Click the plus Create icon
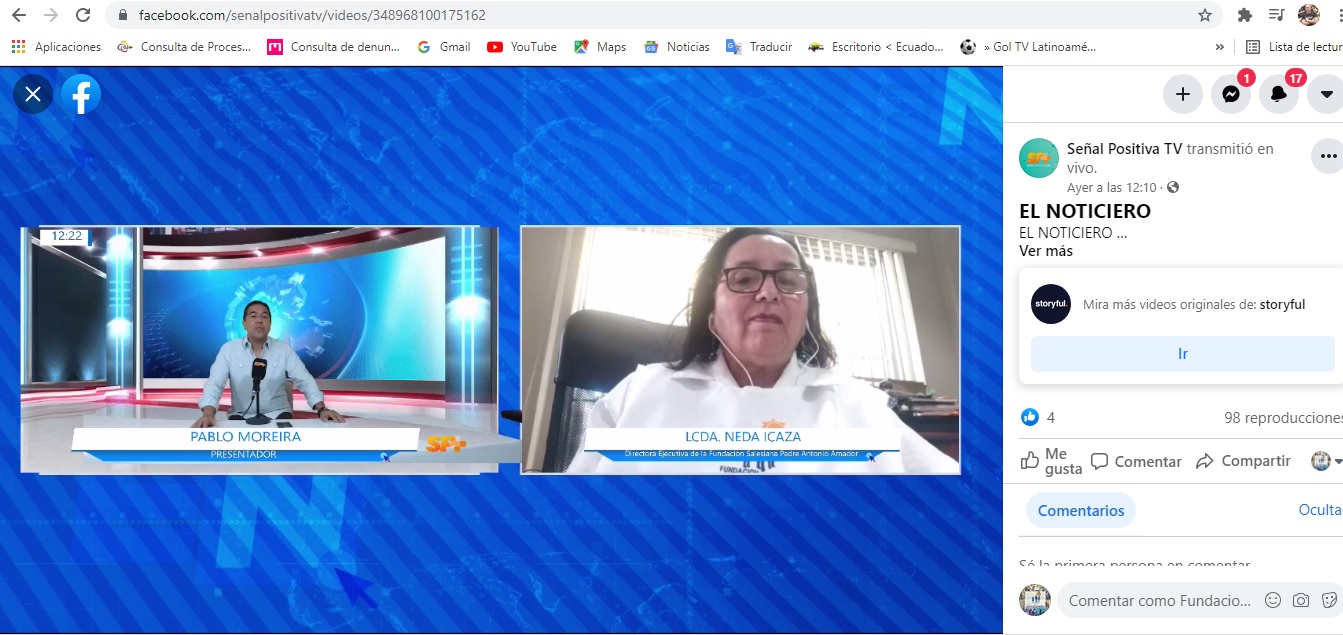The height and width of the screenshot is (635, 1343). (1183, 94)
